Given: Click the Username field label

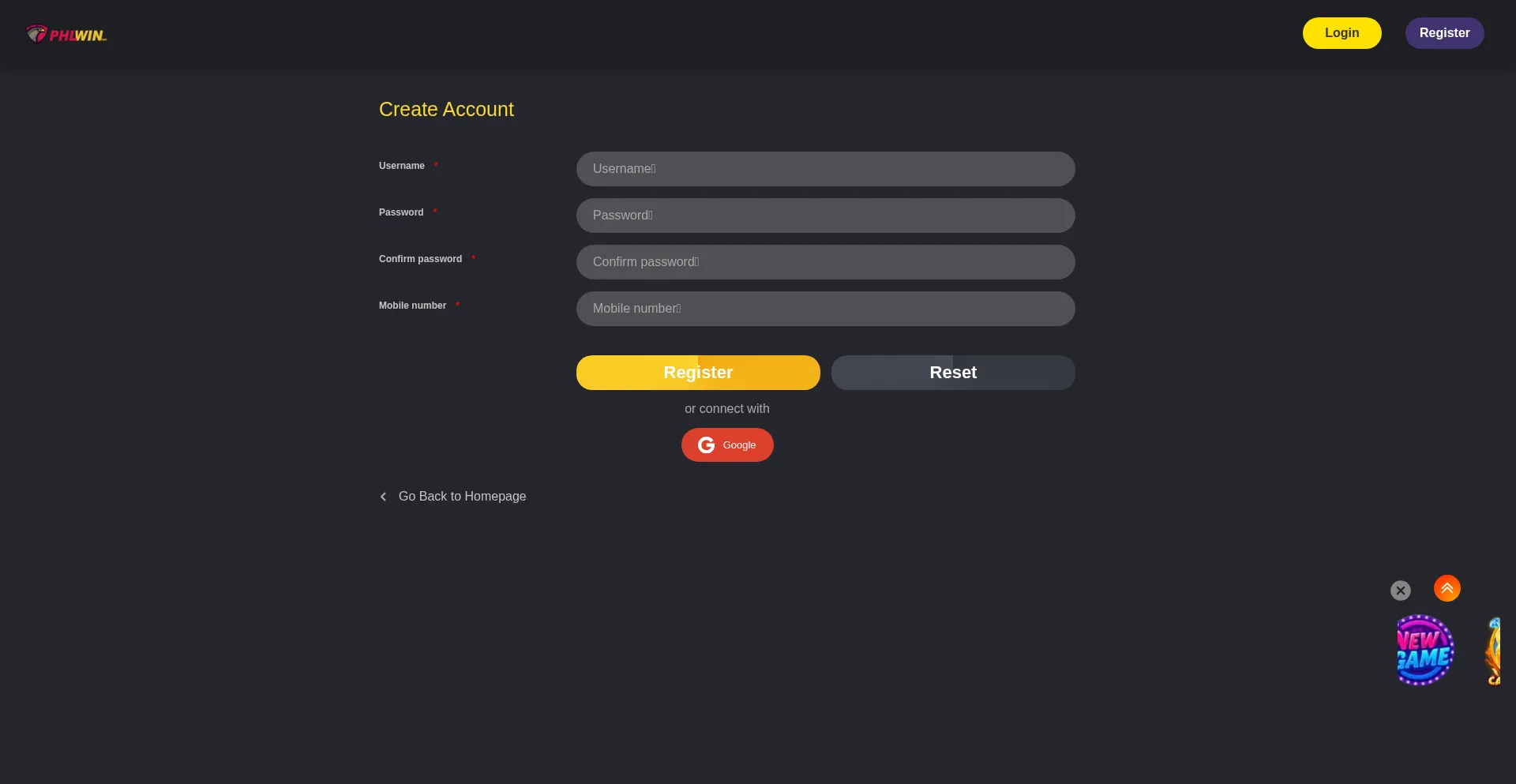Looking at the screenshot, I should (402, 166).
